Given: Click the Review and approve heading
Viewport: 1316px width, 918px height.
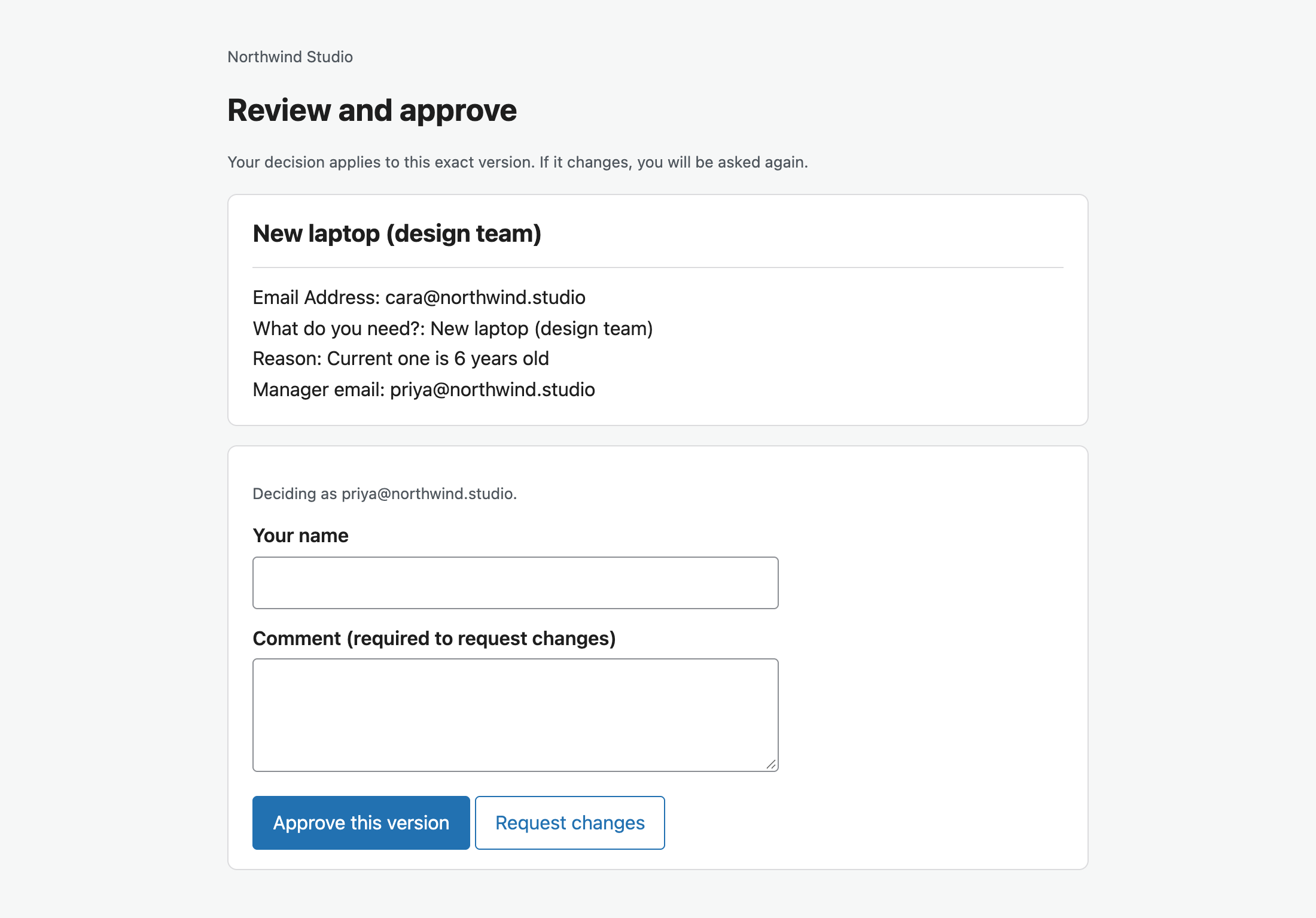Looking at the screenshot, I should coord(372,110).
